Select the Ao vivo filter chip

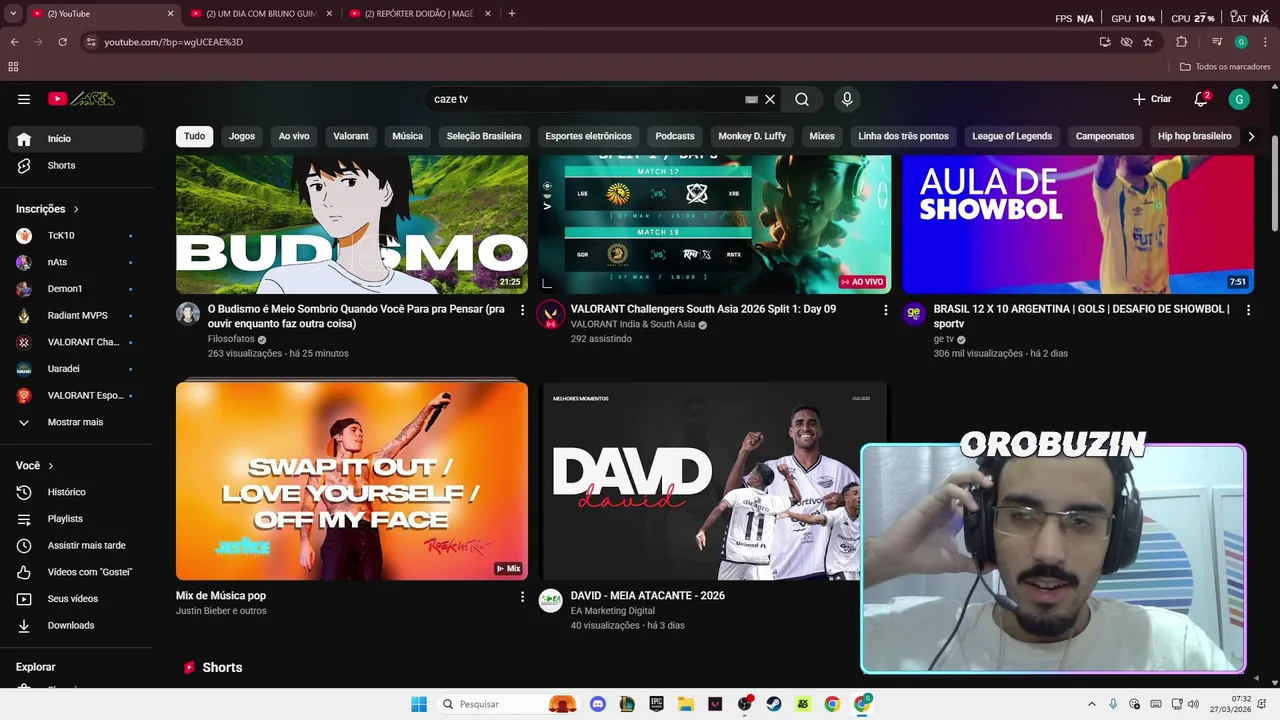pos(294,136)
